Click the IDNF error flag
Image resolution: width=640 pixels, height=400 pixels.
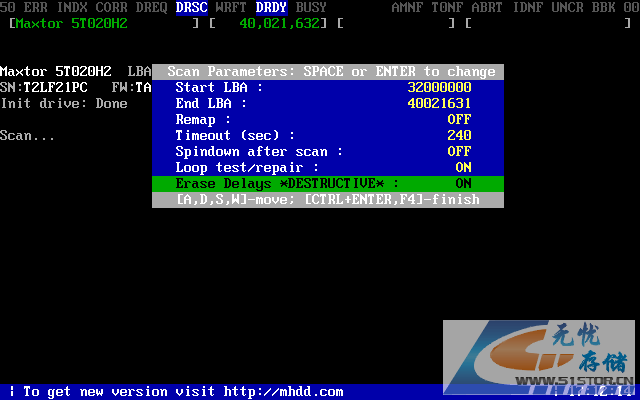point(527,7)
